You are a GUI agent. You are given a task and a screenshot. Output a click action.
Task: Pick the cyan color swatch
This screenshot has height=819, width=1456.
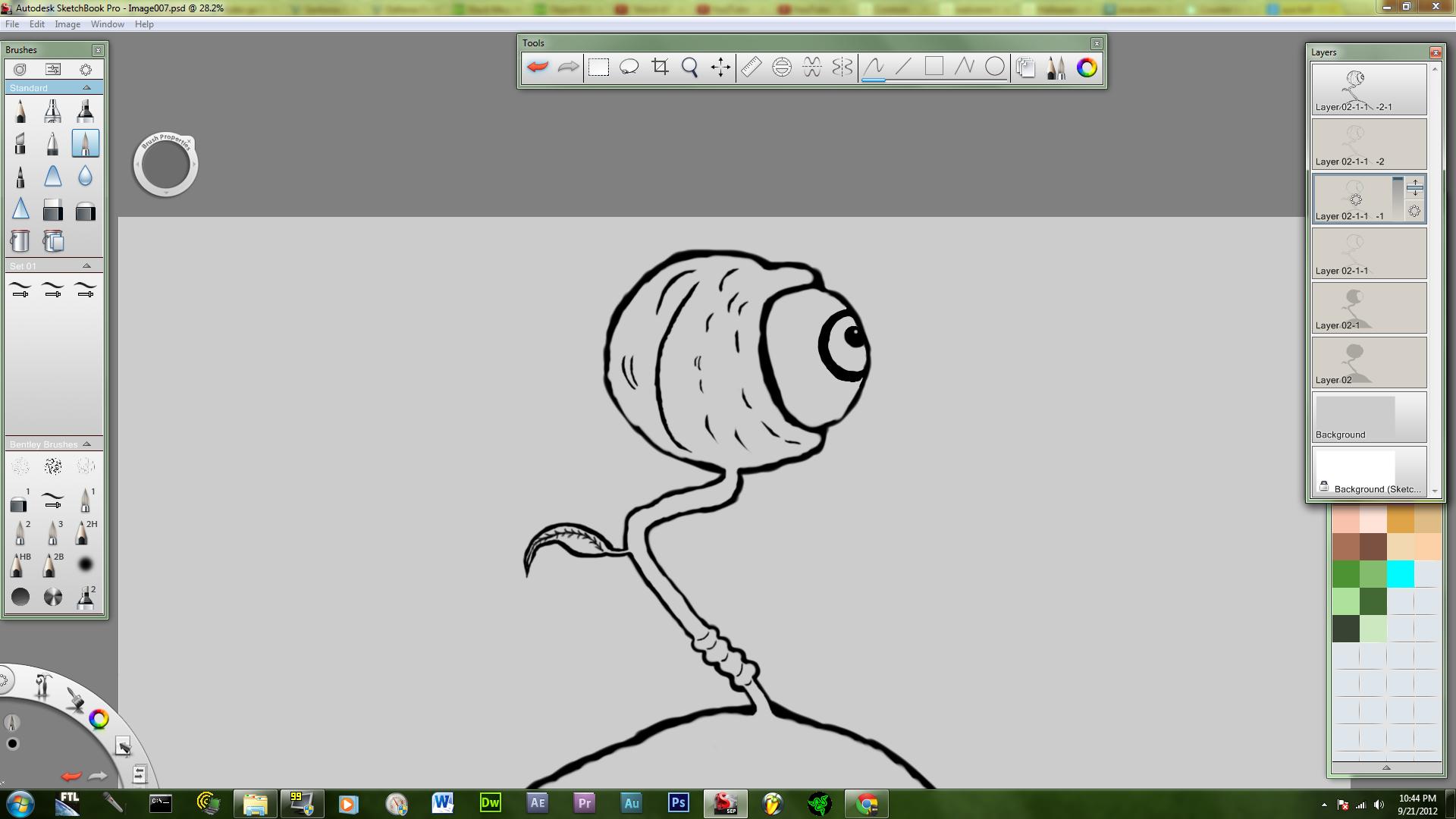click(1401, 574)
